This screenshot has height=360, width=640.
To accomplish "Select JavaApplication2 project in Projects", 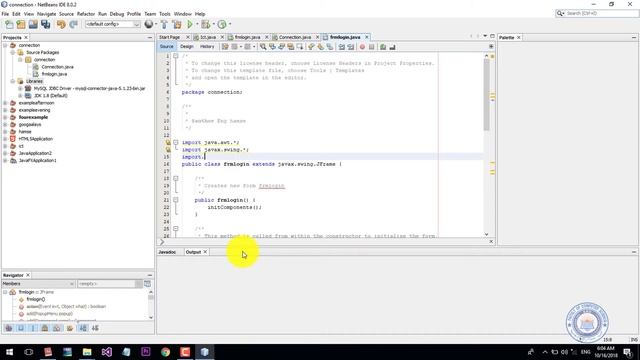I will coord(35,153).
